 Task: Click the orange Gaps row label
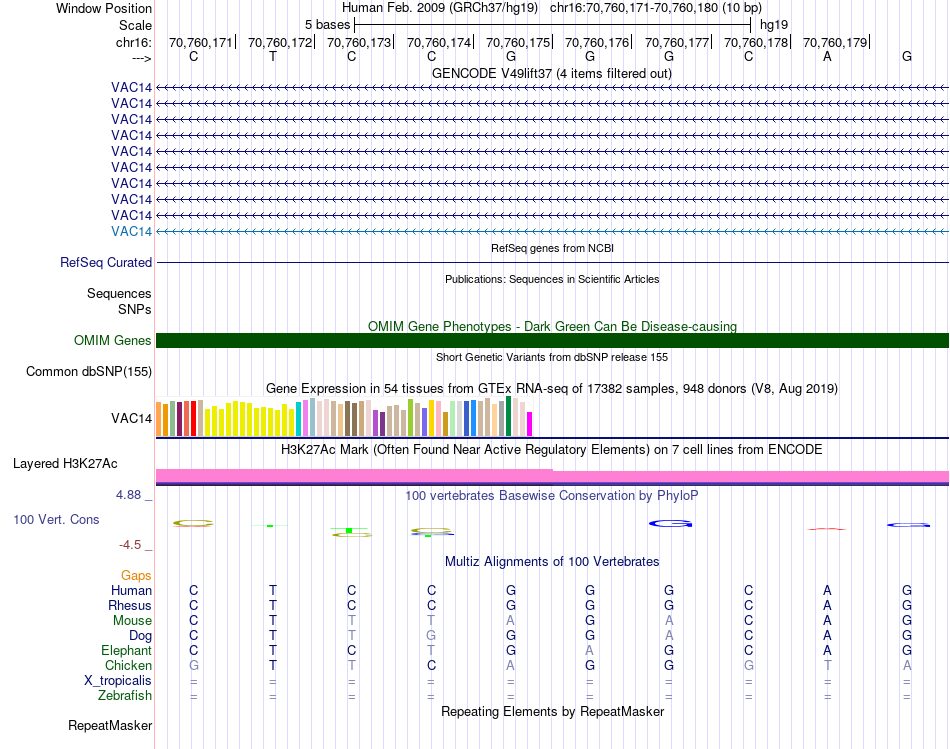click(x=136, y=575)
